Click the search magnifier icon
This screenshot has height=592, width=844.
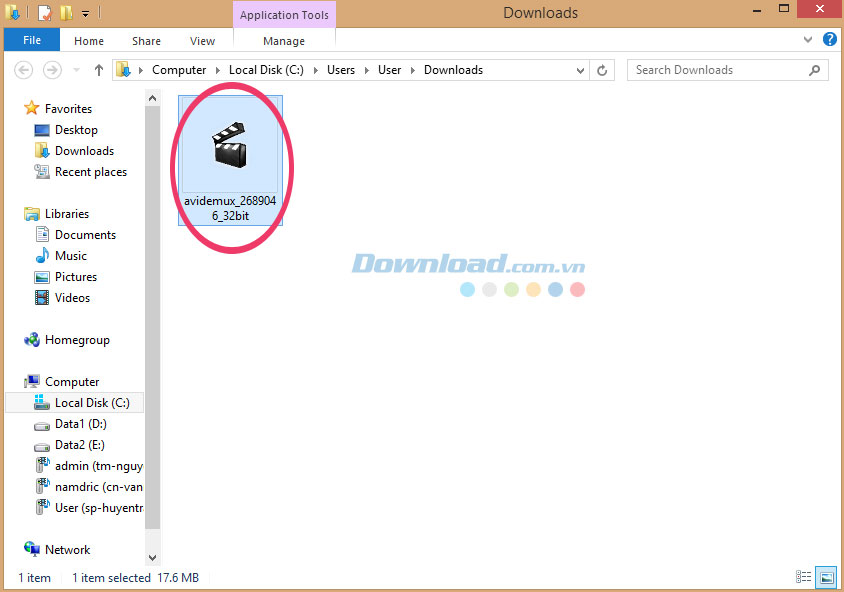click(x=814, y=70)
